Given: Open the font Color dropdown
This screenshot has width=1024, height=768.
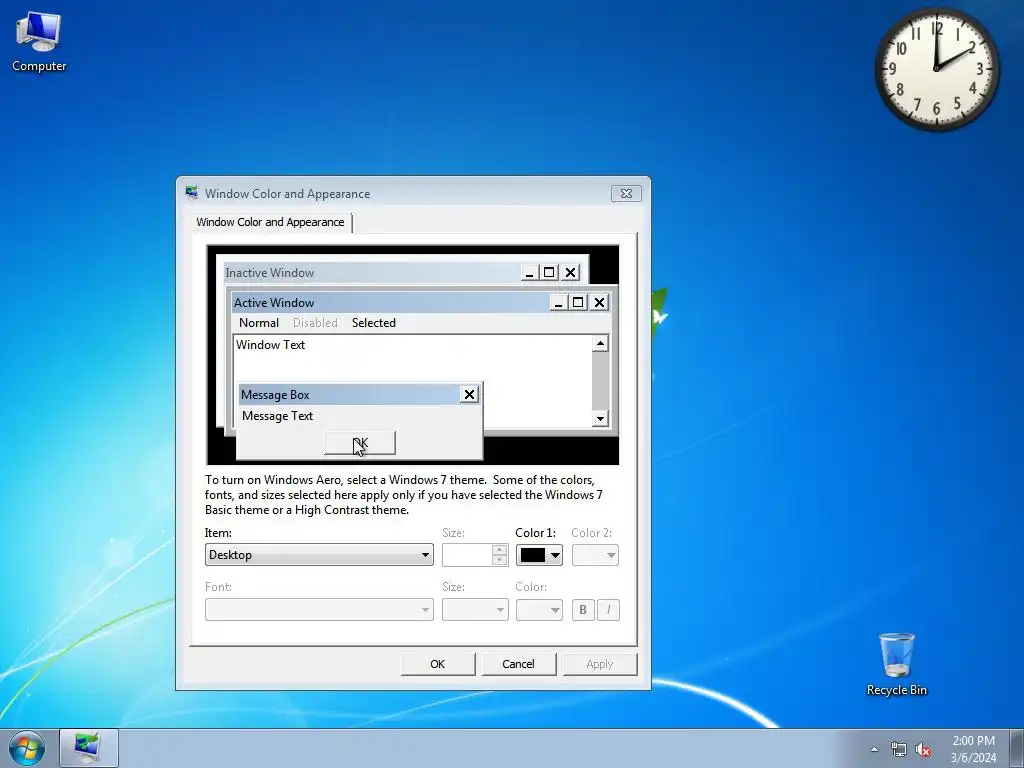Looking at the screenshot, I should 539,610.
